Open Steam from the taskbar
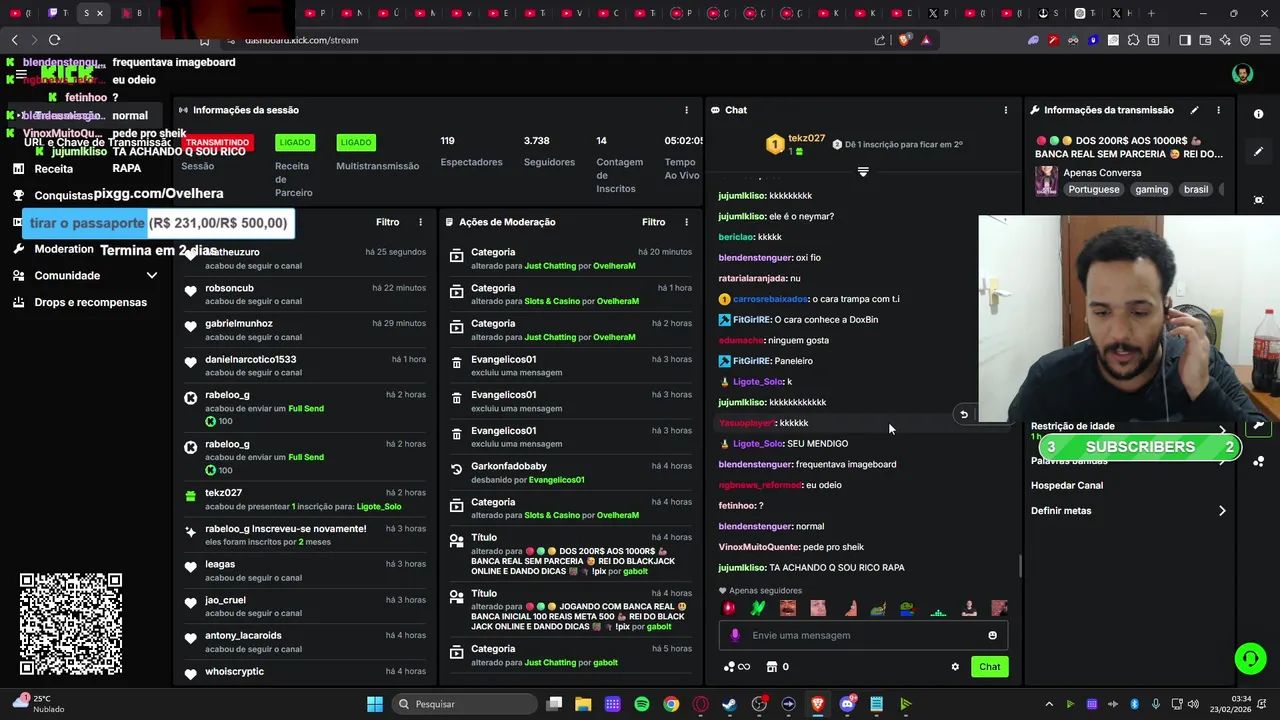1280x720 pixels. coord(729,704)
